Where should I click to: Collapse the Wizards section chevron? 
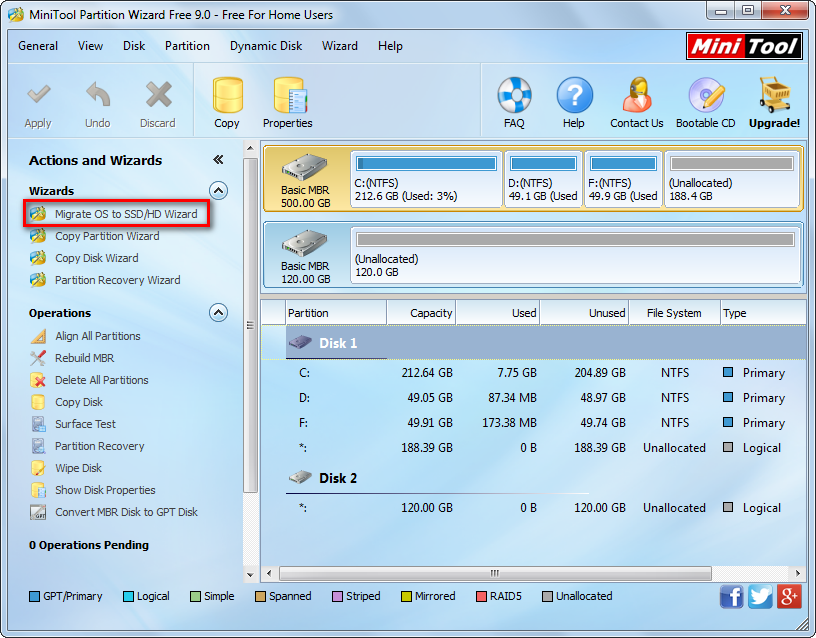click(219, 190)
